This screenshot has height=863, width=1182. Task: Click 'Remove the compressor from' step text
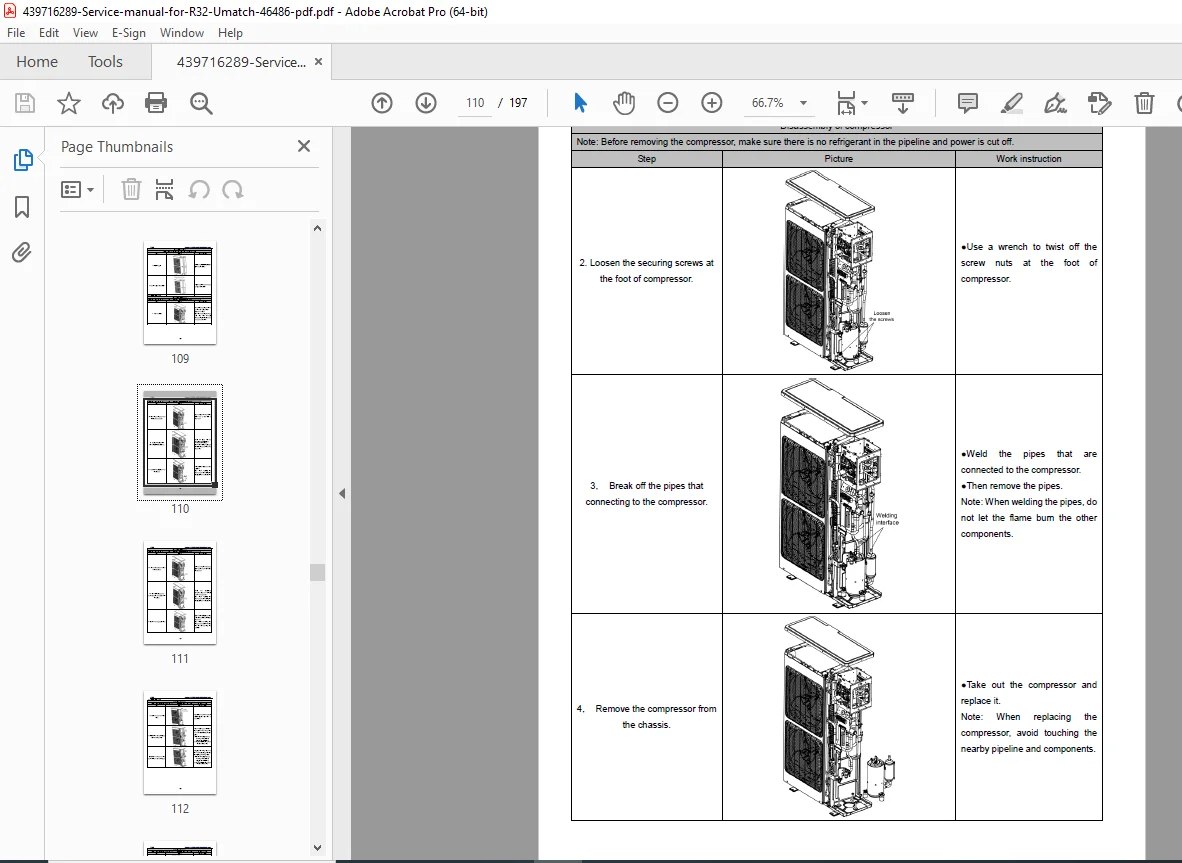647,717
